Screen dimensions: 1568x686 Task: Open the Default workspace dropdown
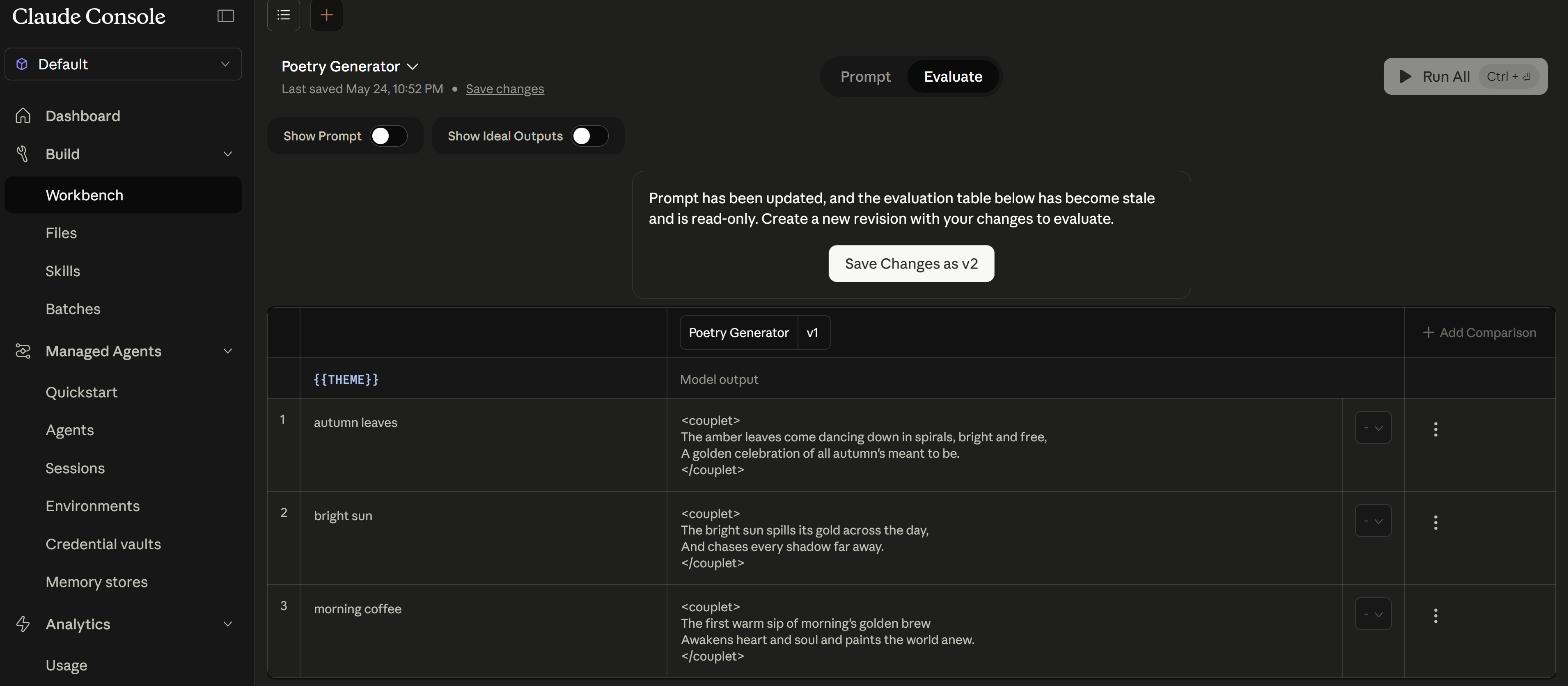[x=123, y=64]
